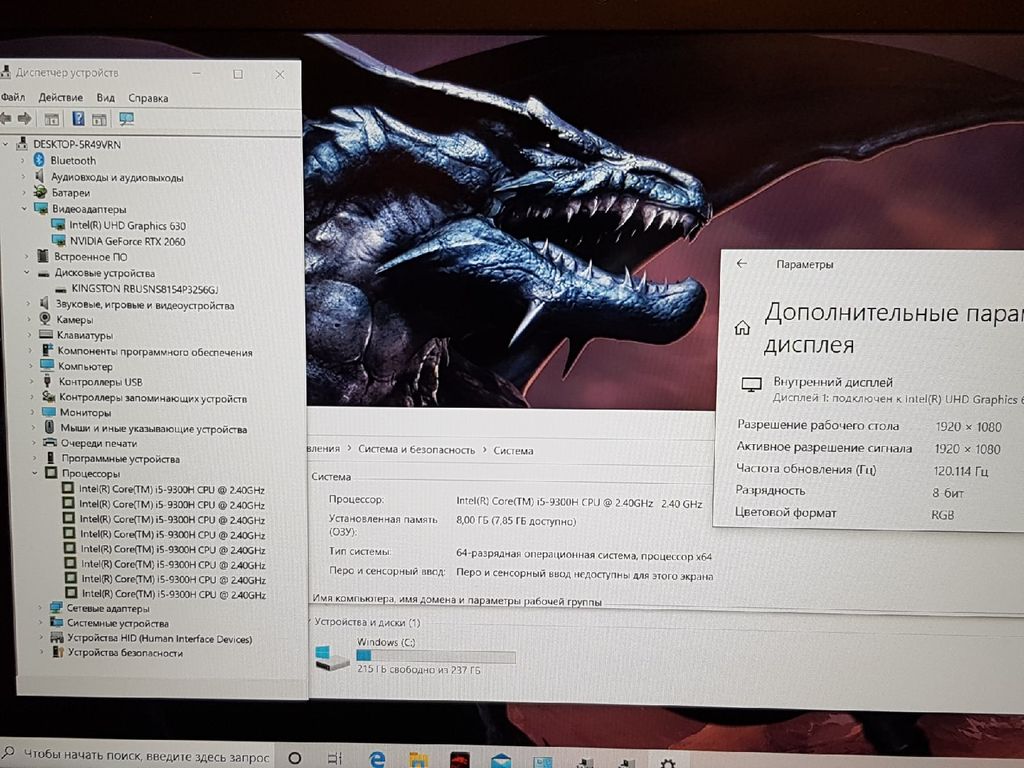Click the keyboard icon beside Клавиатуры
The height and width of the screenshot is (768, 1024).
pyautogui.click(x=46, y=334)
